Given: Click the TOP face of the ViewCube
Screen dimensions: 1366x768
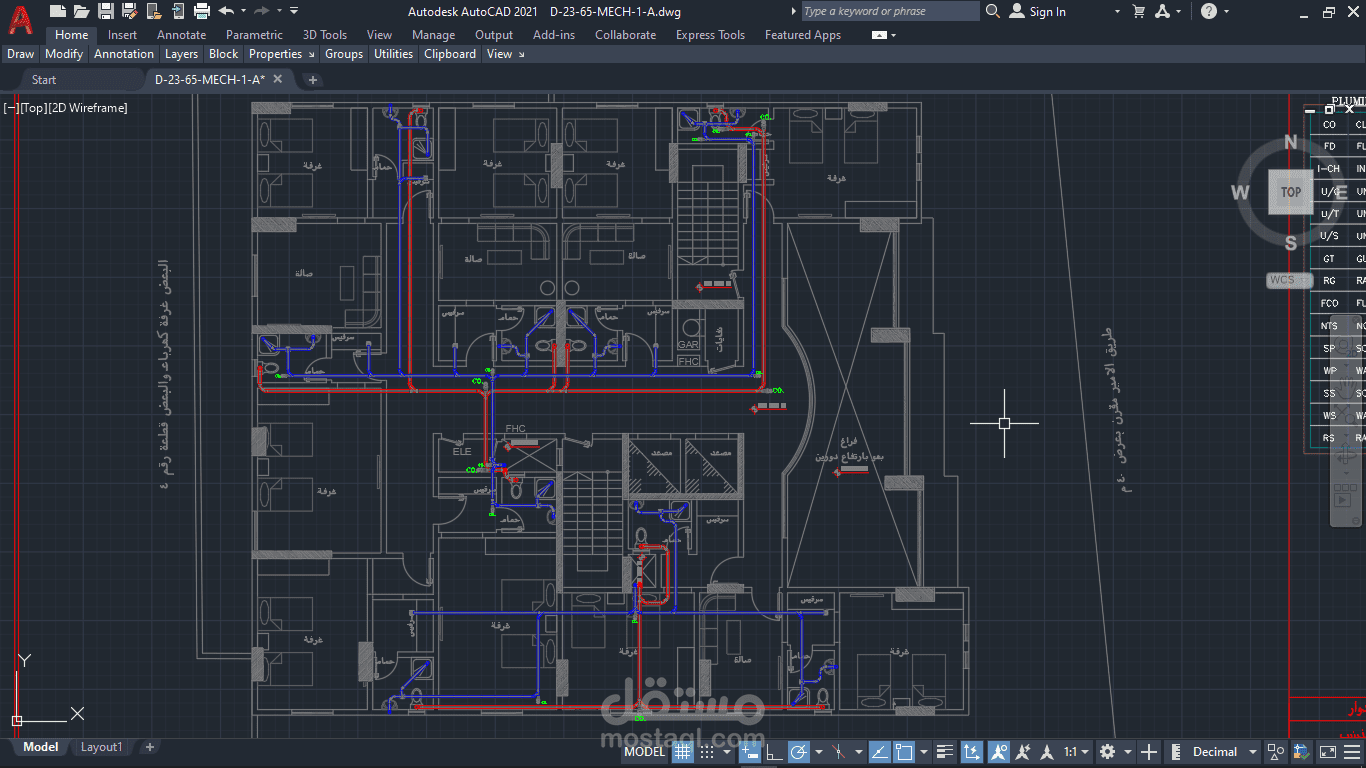Looking at the screenshot, I should tap(1290, 192).
